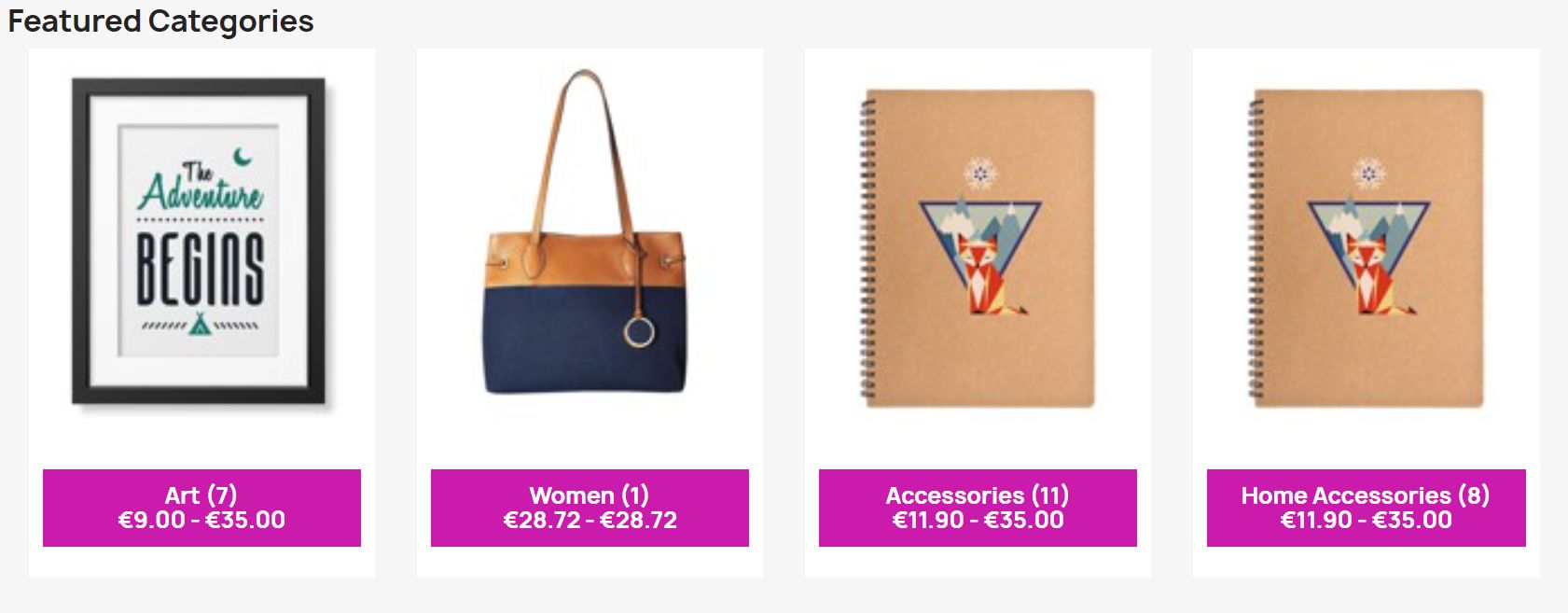Select the Accessories (11) category label
Screen dimensions: 1568x613
[x=978, y=495]
